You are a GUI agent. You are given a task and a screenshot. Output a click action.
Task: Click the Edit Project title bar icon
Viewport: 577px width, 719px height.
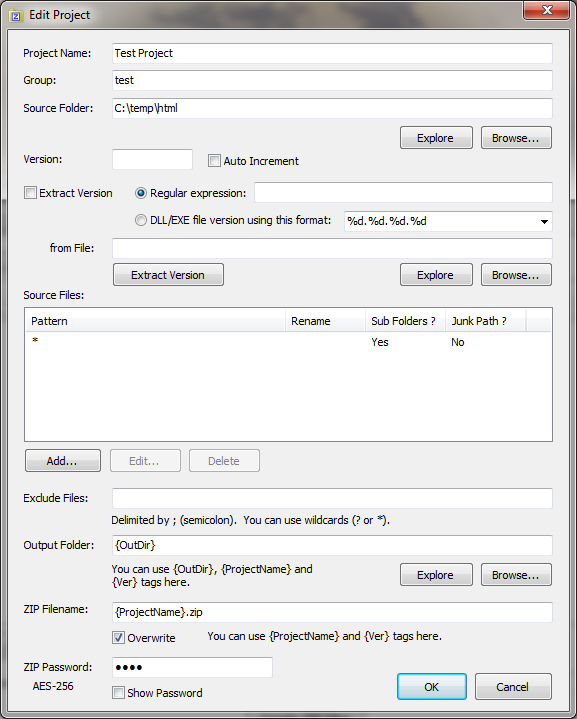click(16, 16)
